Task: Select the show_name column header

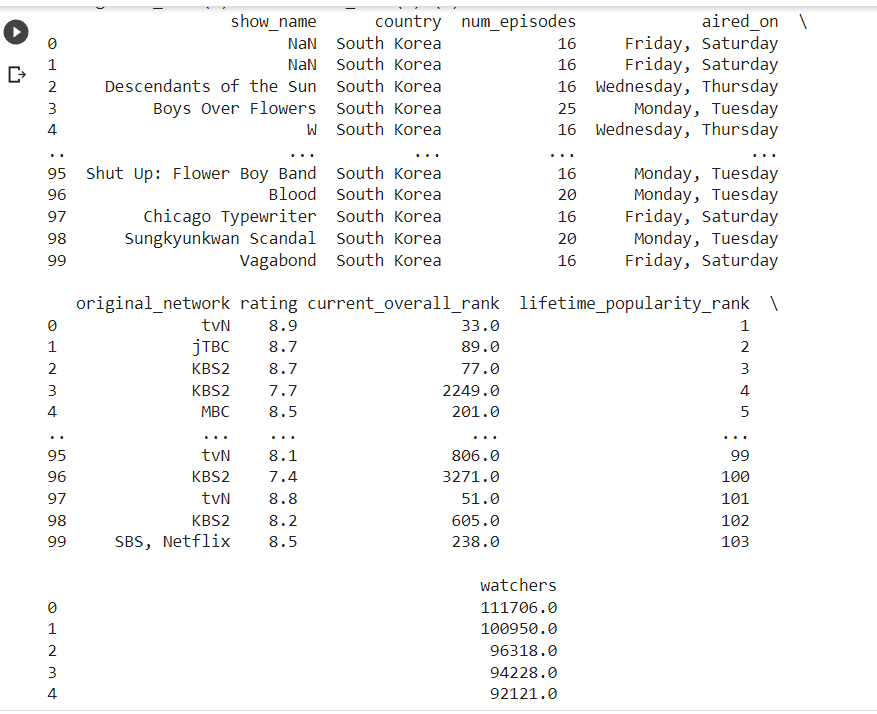Action: point(274,22)
